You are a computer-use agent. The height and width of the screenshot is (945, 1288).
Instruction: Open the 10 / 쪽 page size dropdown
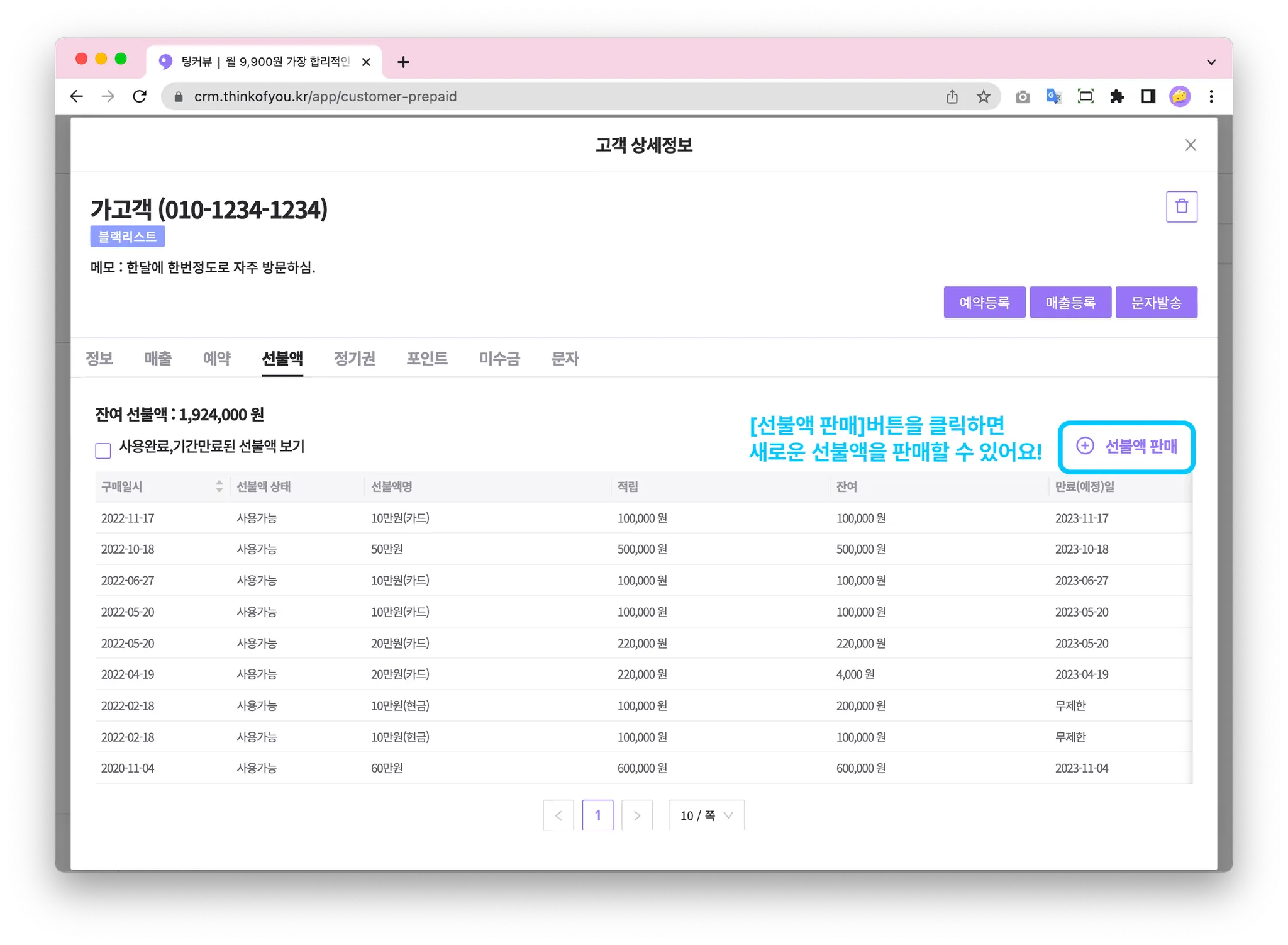706,815
